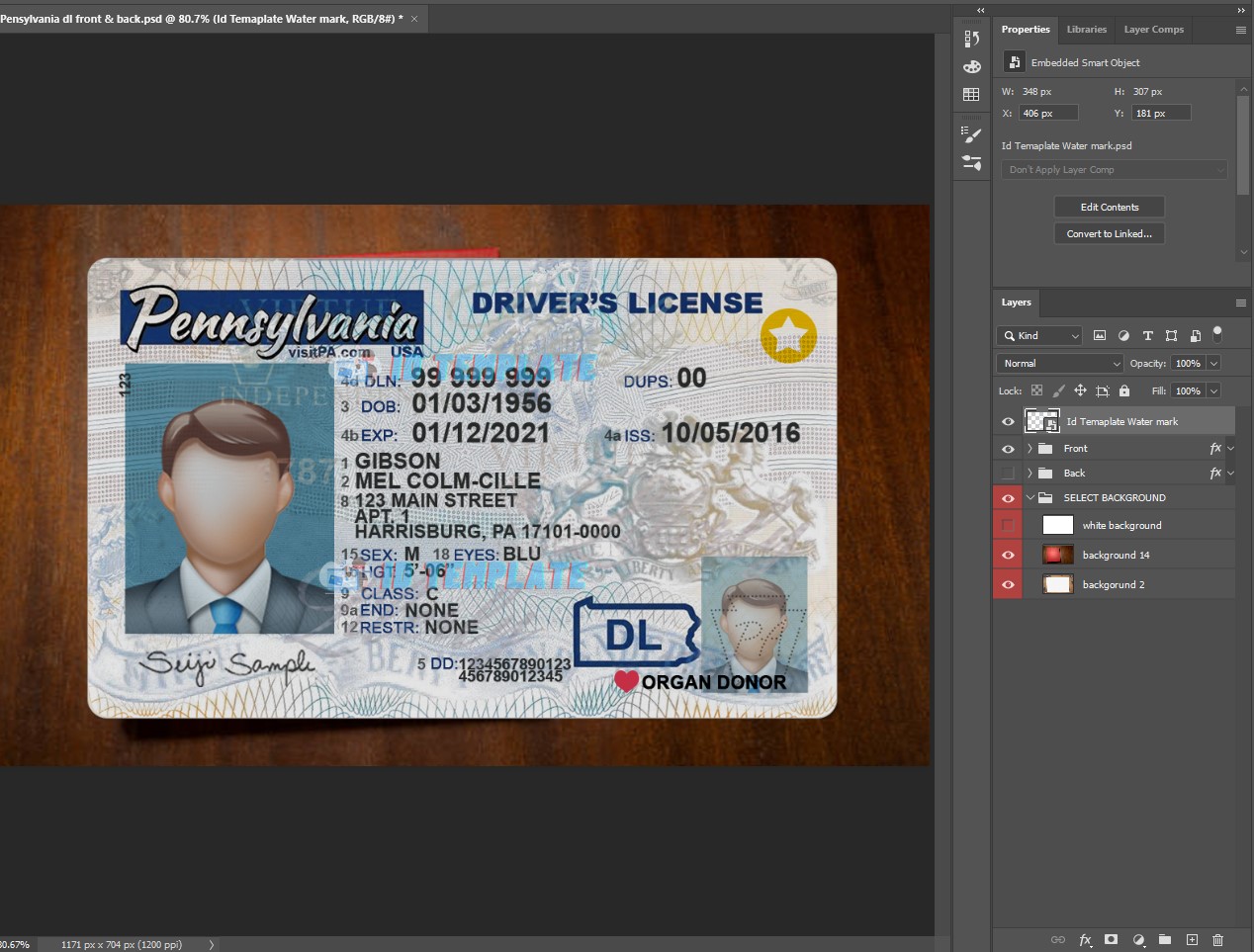Screen dimensions: 1254x952
Task: Click the Convert to Linked button
Action: point(1110,234)
